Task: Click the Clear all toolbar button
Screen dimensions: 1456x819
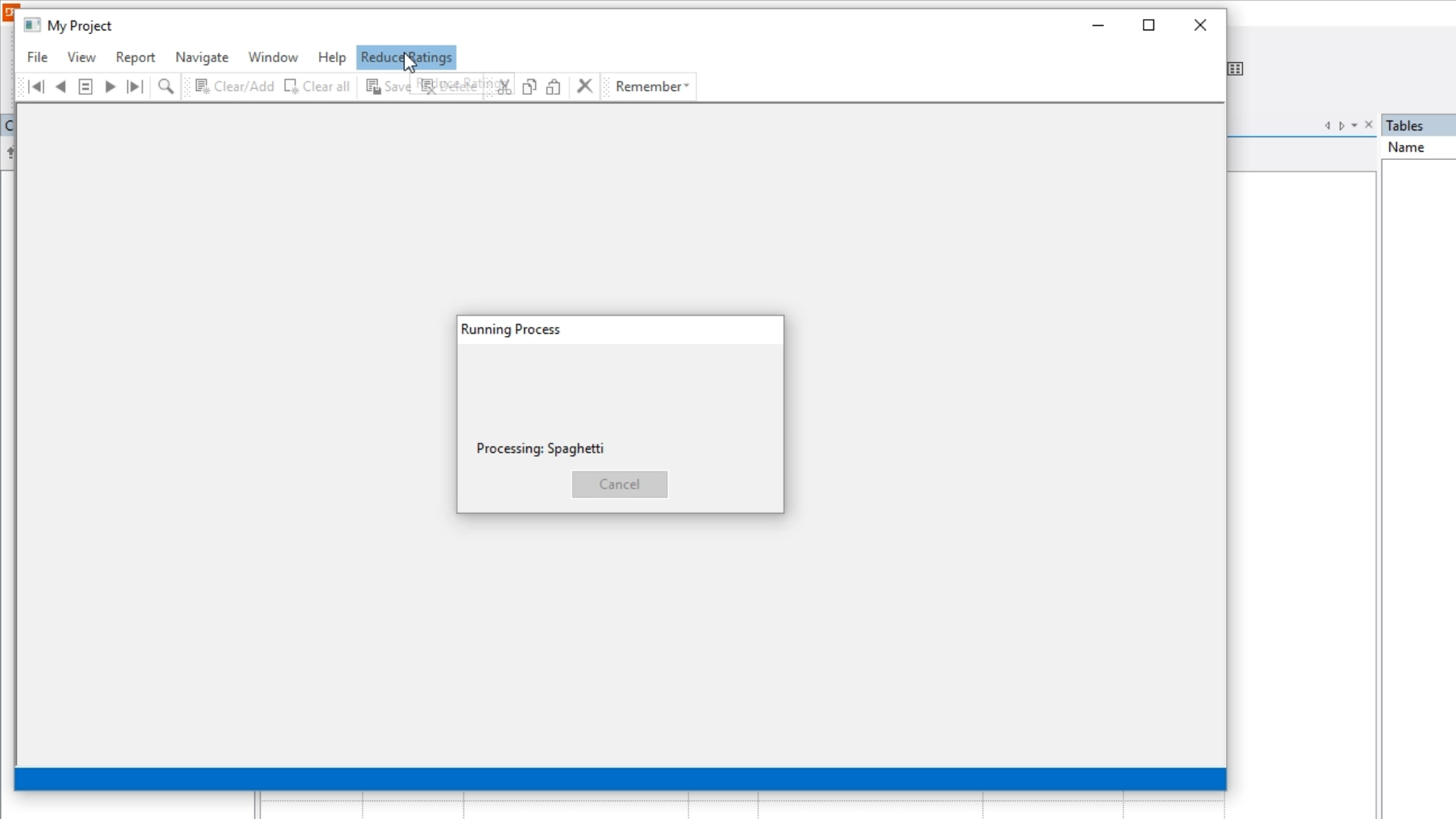Action: click(317, 86)
